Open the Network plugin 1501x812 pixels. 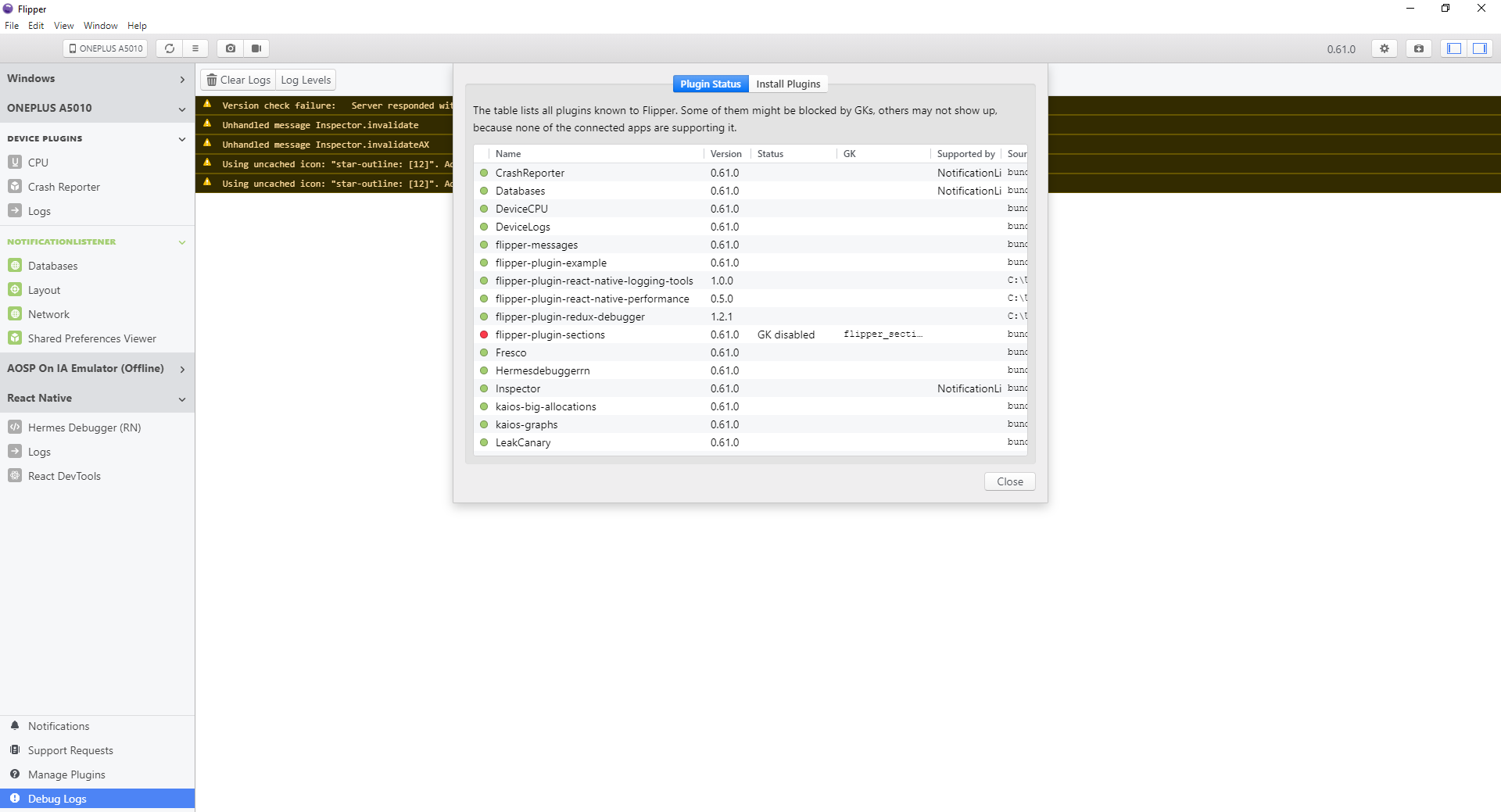tap(48, 313)
